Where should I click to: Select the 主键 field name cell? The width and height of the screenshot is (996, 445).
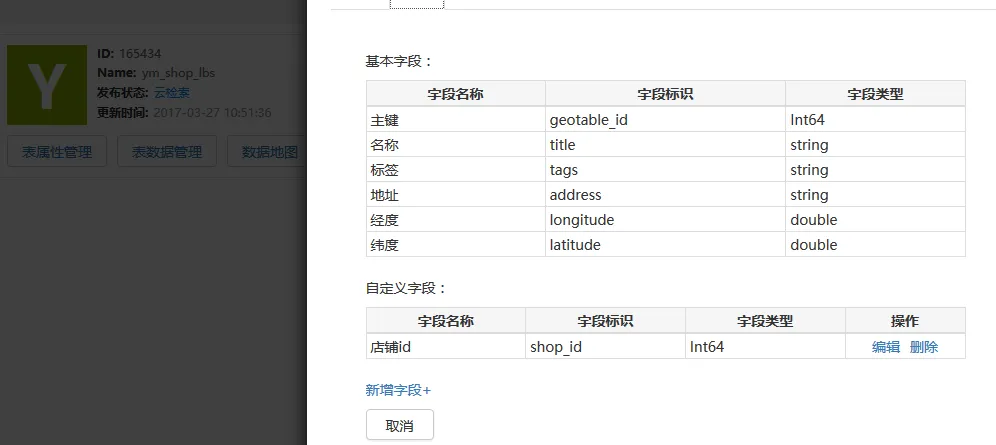(x=385, y=120)
